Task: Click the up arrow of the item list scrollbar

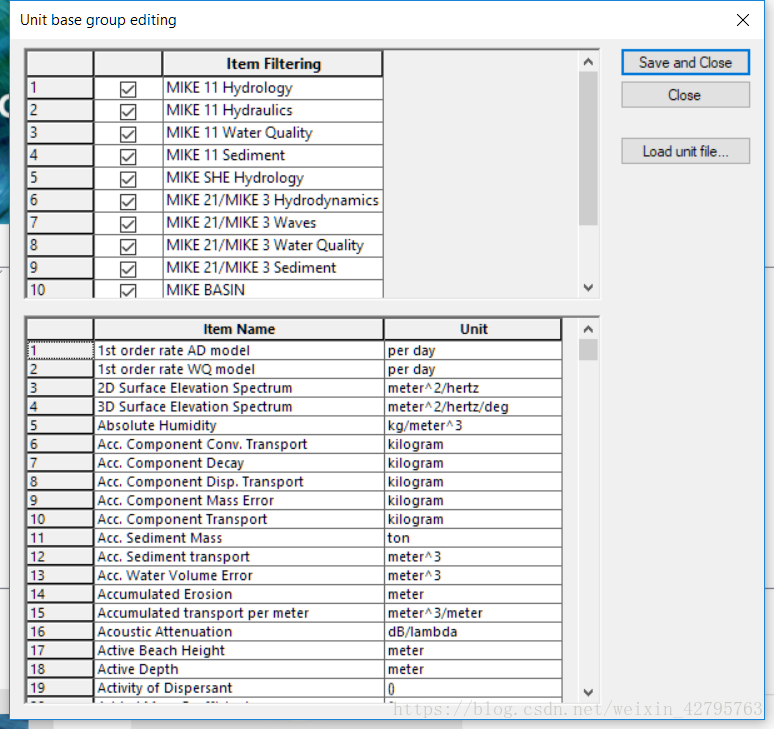Action: click(588, 329)
